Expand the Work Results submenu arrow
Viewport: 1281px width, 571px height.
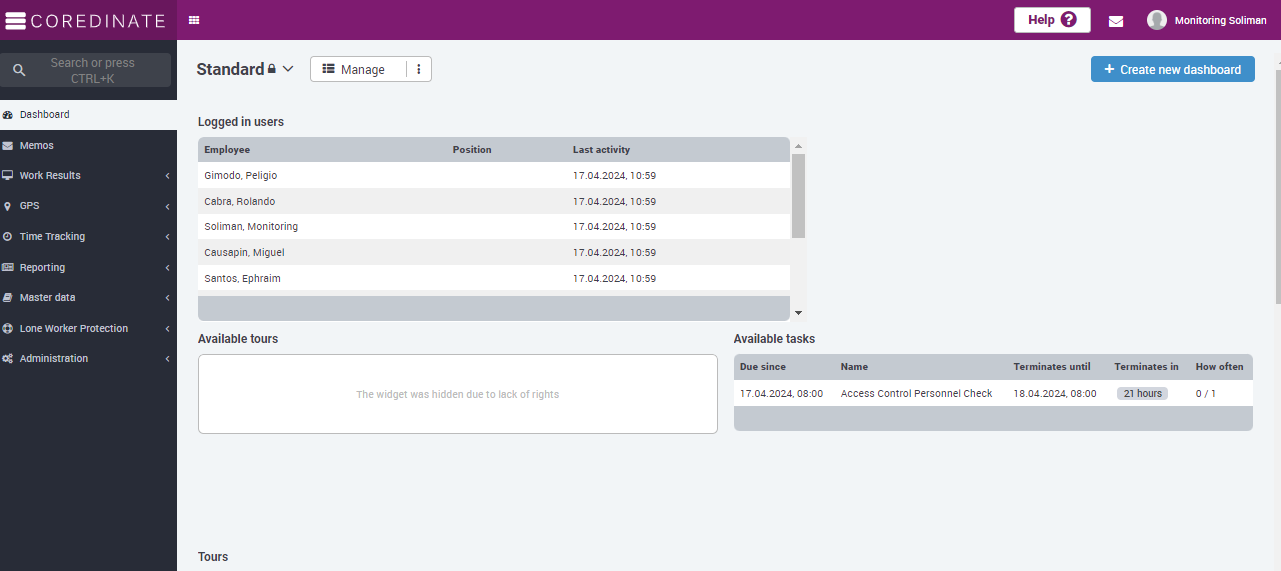click(x=167, y=176)
